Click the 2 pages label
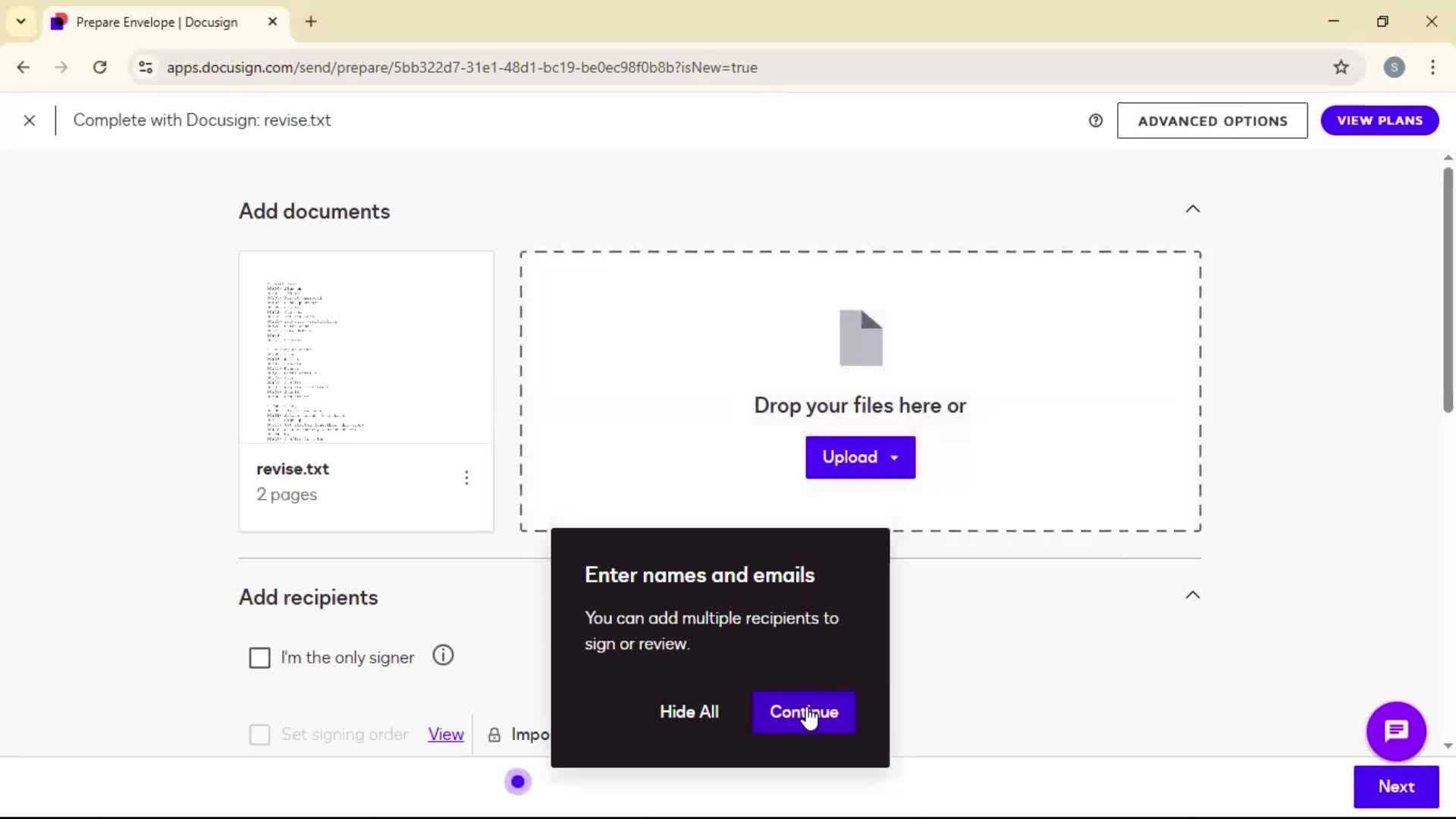 pyautogui.click(x=287, y=494)
